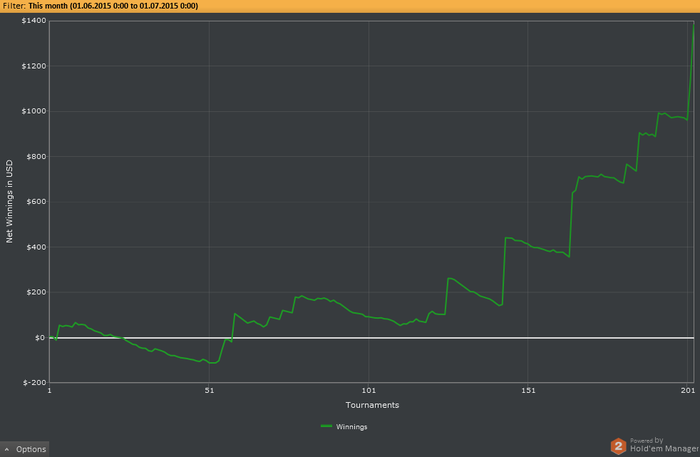Screen dimensions: 700x457
Task: Click the $800 y-axis label
Action: pyautogui.click(x=36, y=157)
